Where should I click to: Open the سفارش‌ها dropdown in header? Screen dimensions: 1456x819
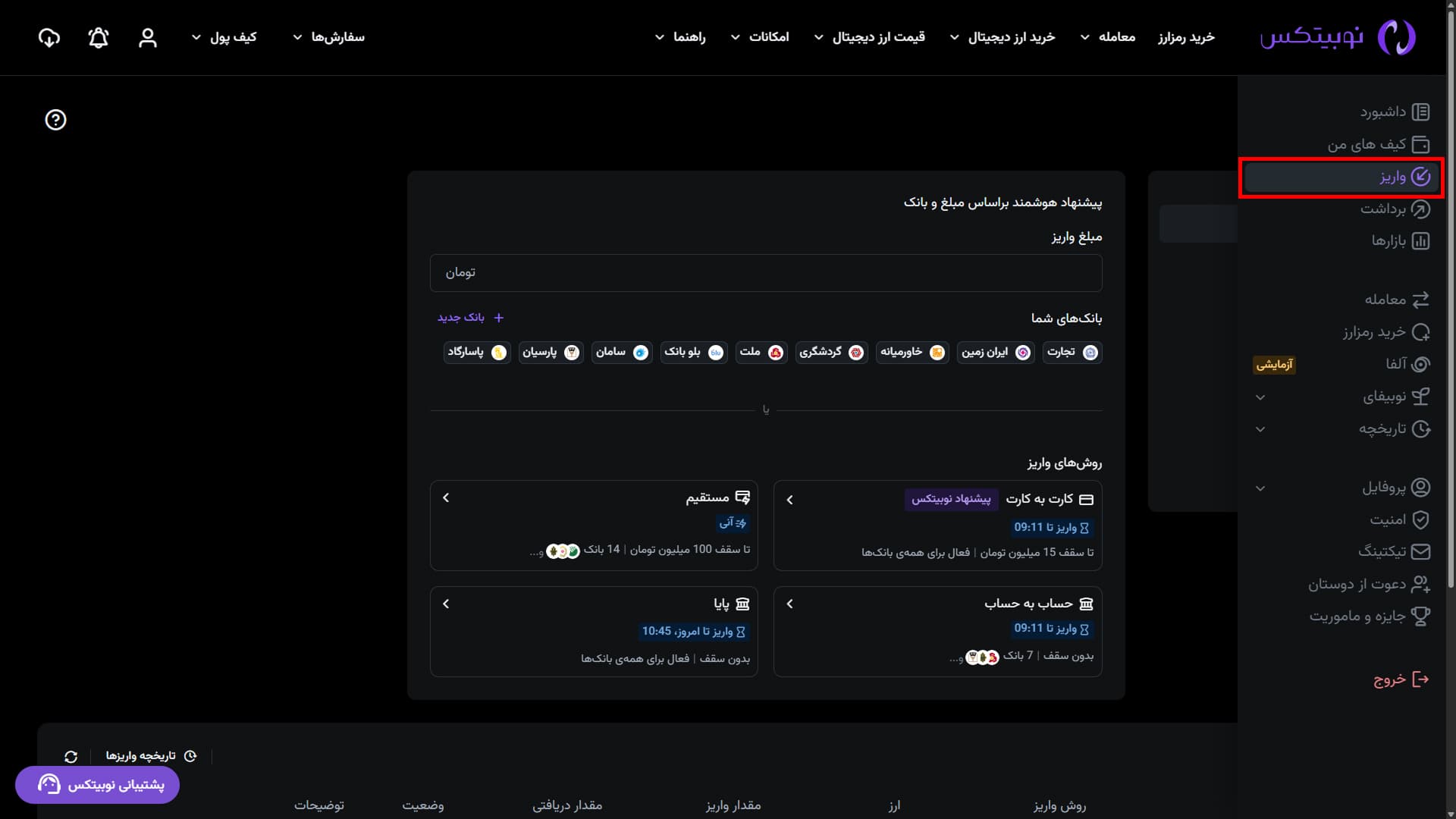328,37
